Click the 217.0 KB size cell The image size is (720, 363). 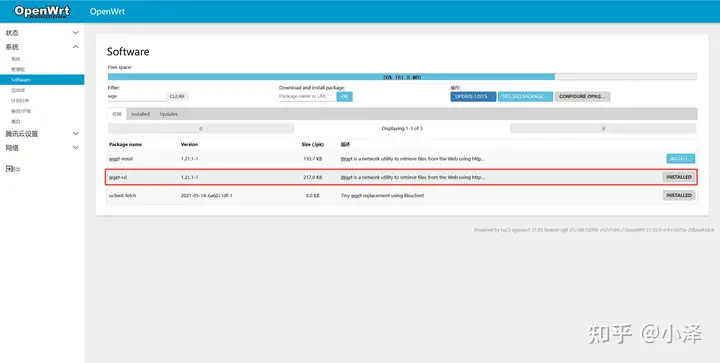313,177
